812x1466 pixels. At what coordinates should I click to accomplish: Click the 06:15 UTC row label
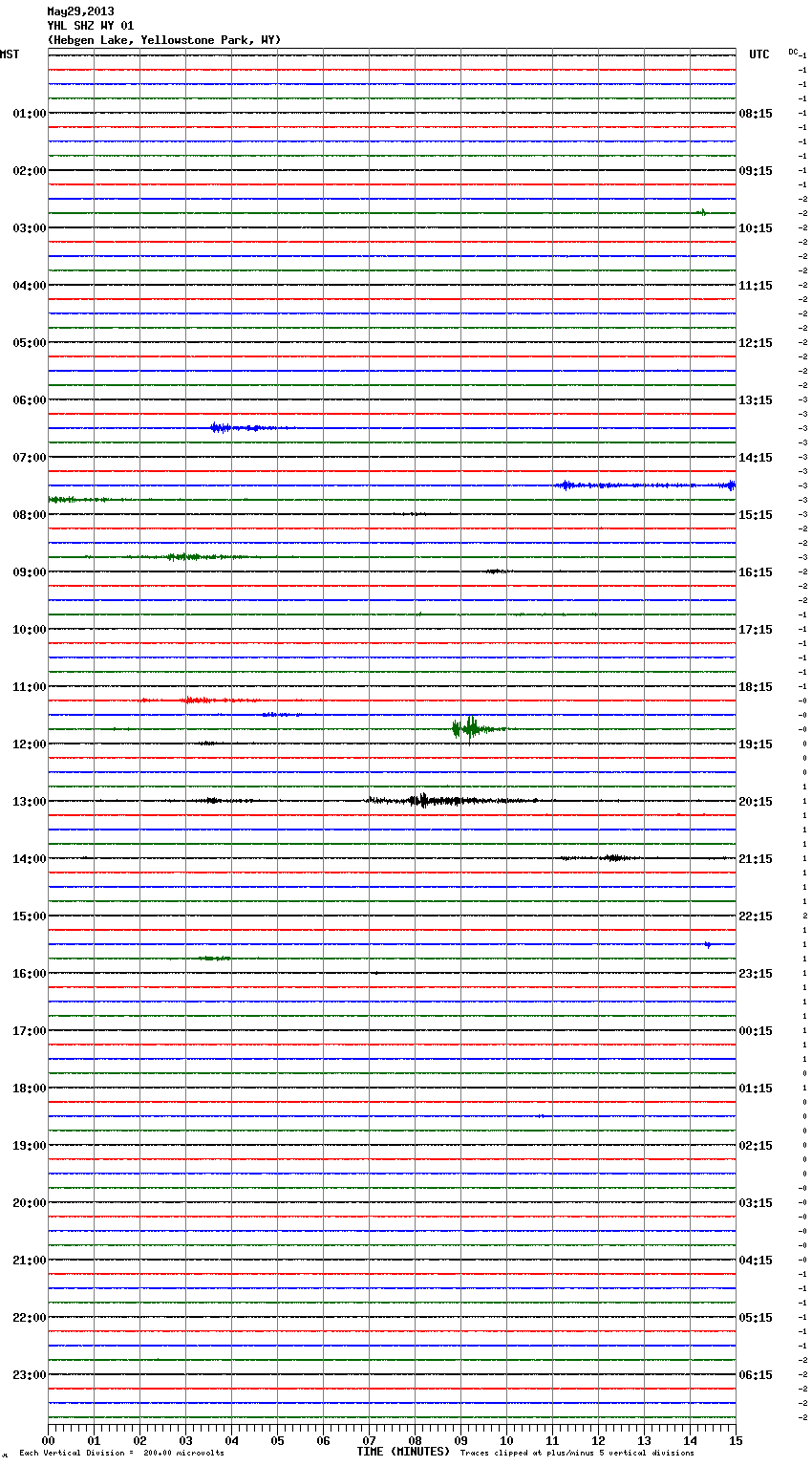click(x=756, y=1375)
